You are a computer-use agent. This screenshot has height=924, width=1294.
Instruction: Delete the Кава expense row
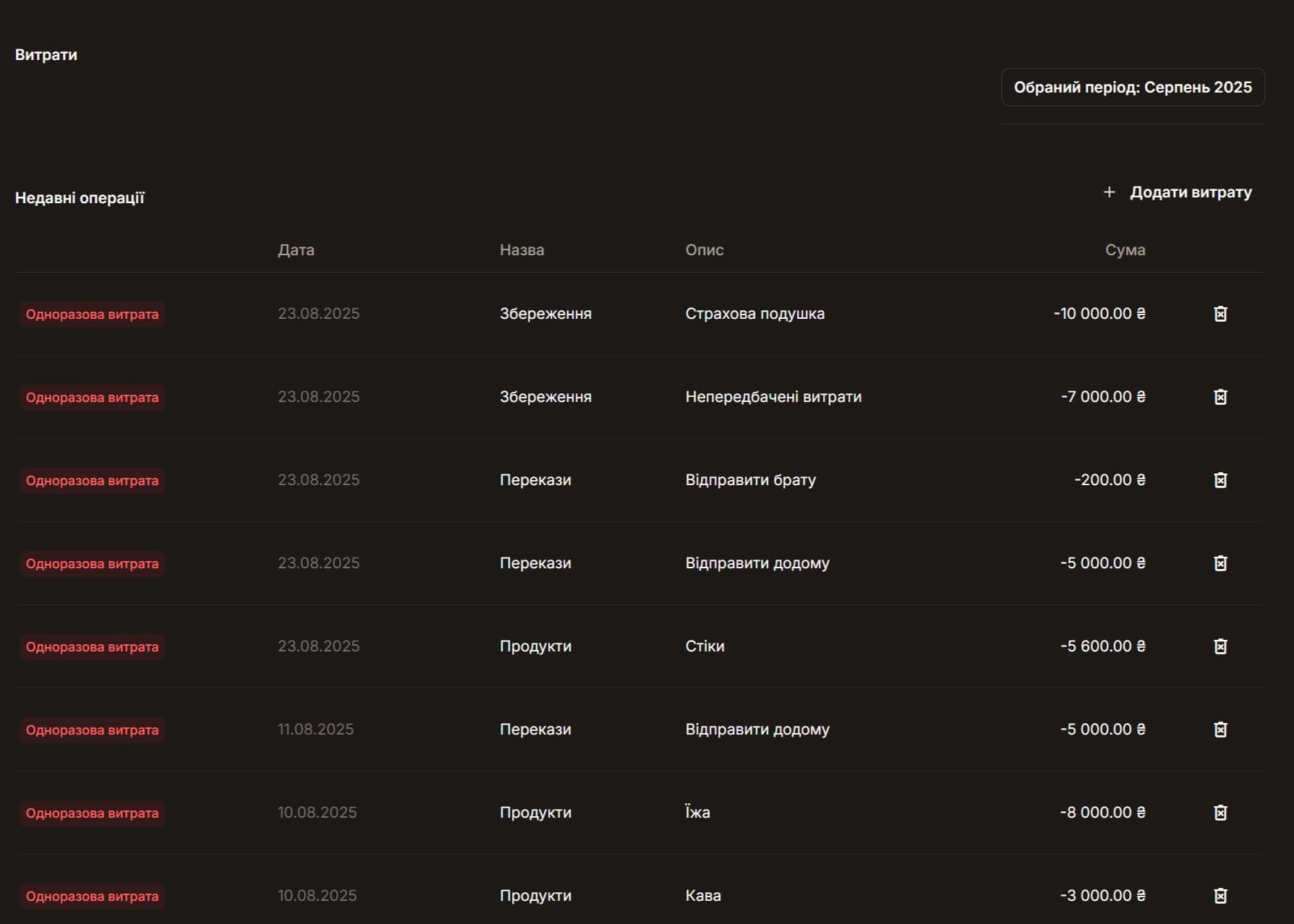(1219, 896)
